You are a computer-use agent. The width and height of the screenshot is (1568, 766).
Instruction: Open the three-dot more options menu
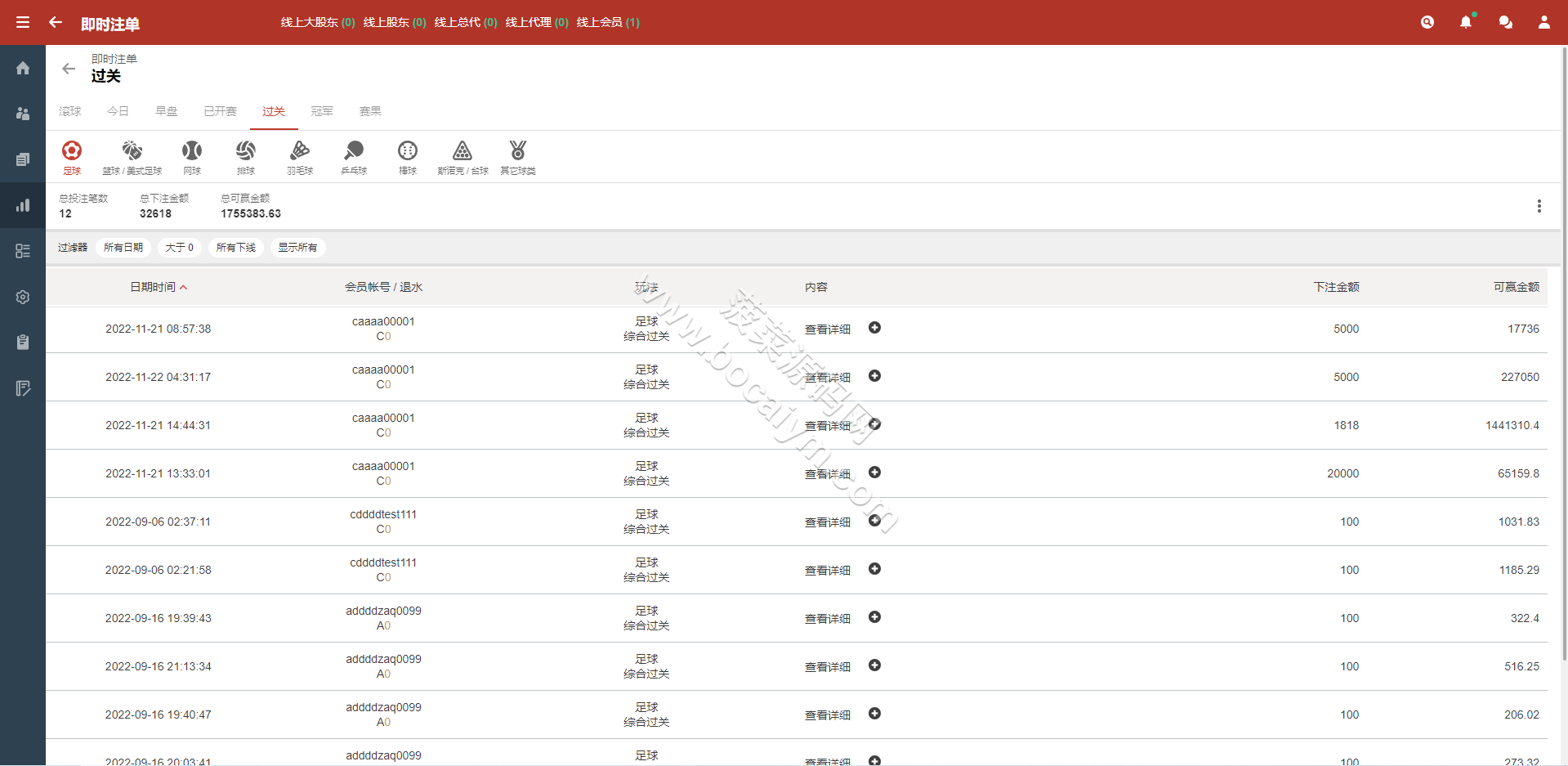(1539, 206)
